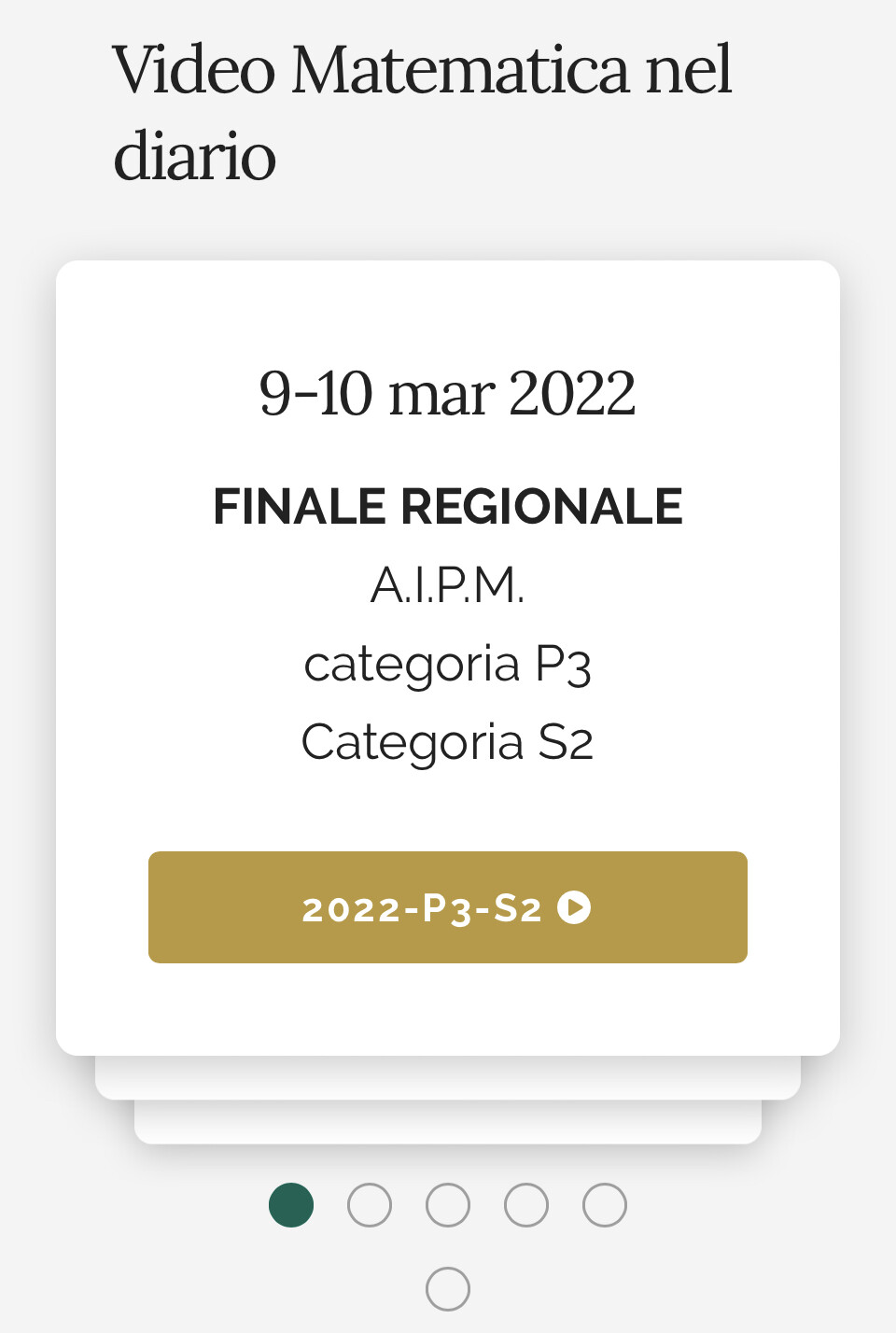Click the word Video in the heading
Image resolution: width=896 pixels, height=1333 pixels.
(194, 70)
